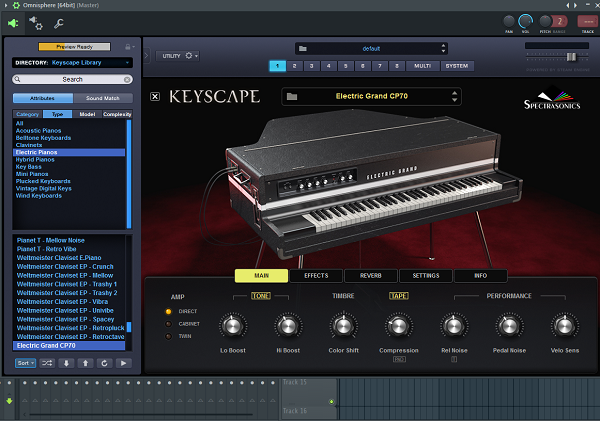Toggle Sound Match mode

(x=103, y=98)
